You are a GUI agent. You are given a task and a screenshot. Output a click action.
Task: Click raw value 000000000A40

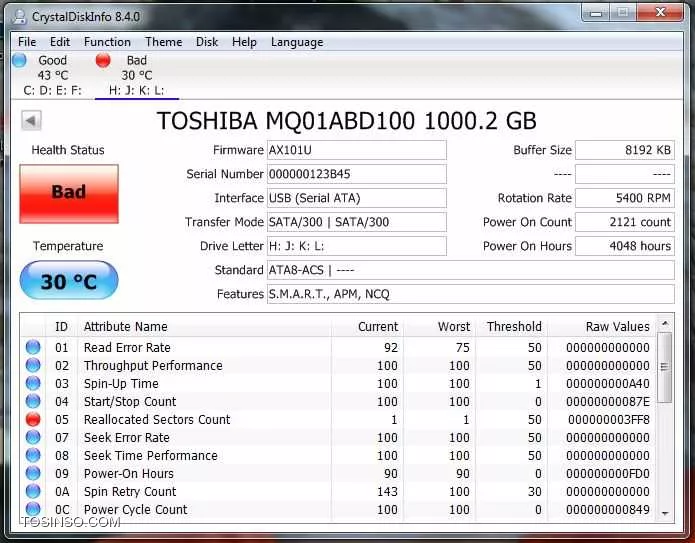pos(608,384)
